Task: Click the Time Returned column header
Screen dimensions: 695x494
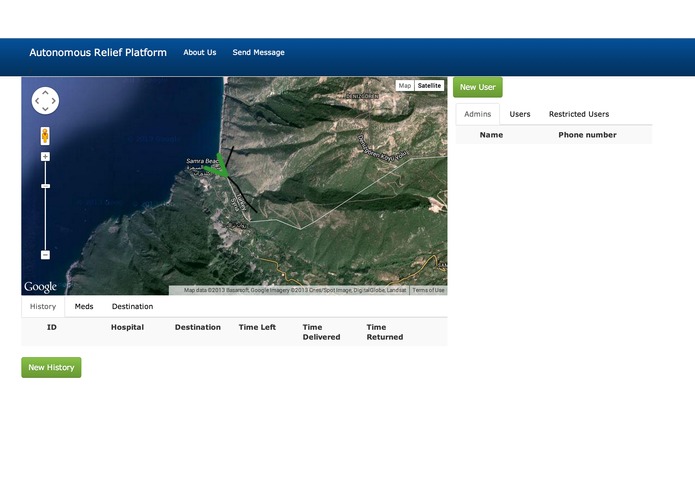Action: tap(385, 332)
